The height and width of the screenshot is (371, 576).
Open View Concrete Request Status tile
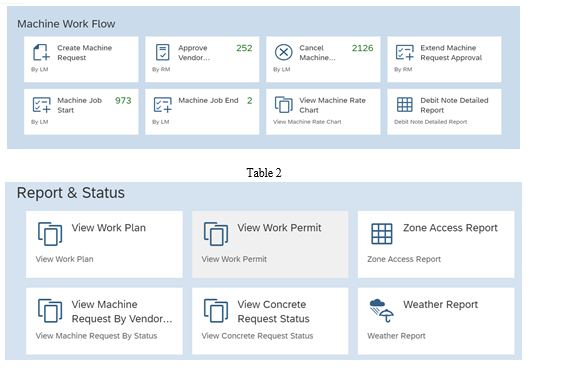(x=270, y=321)
